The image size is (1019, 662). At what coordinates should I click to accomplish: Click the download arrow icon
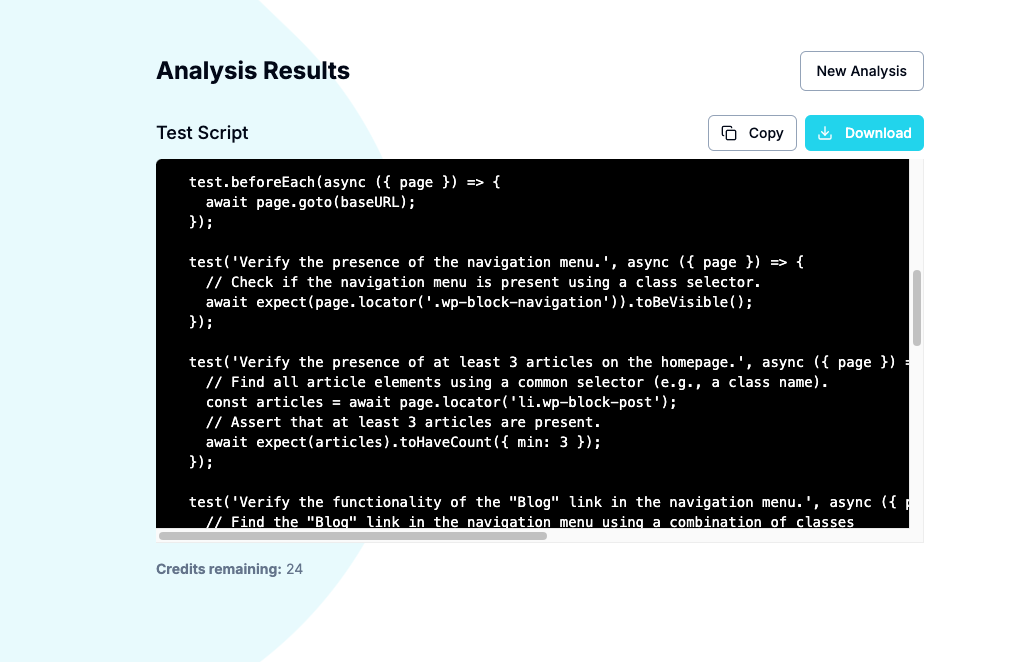point(825,133)
